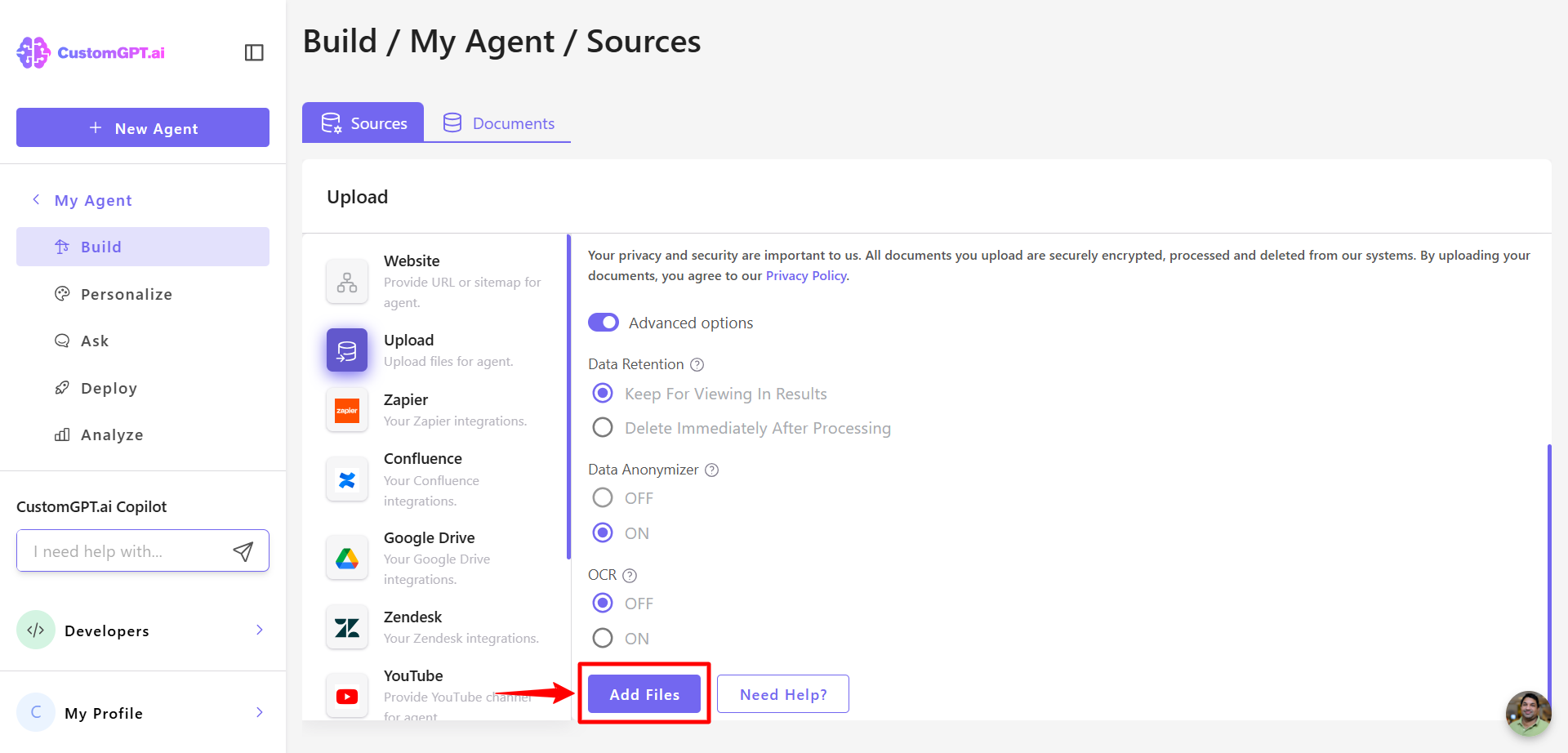Click the My Profile label
1568x753 pixels.
click(104, 713)
